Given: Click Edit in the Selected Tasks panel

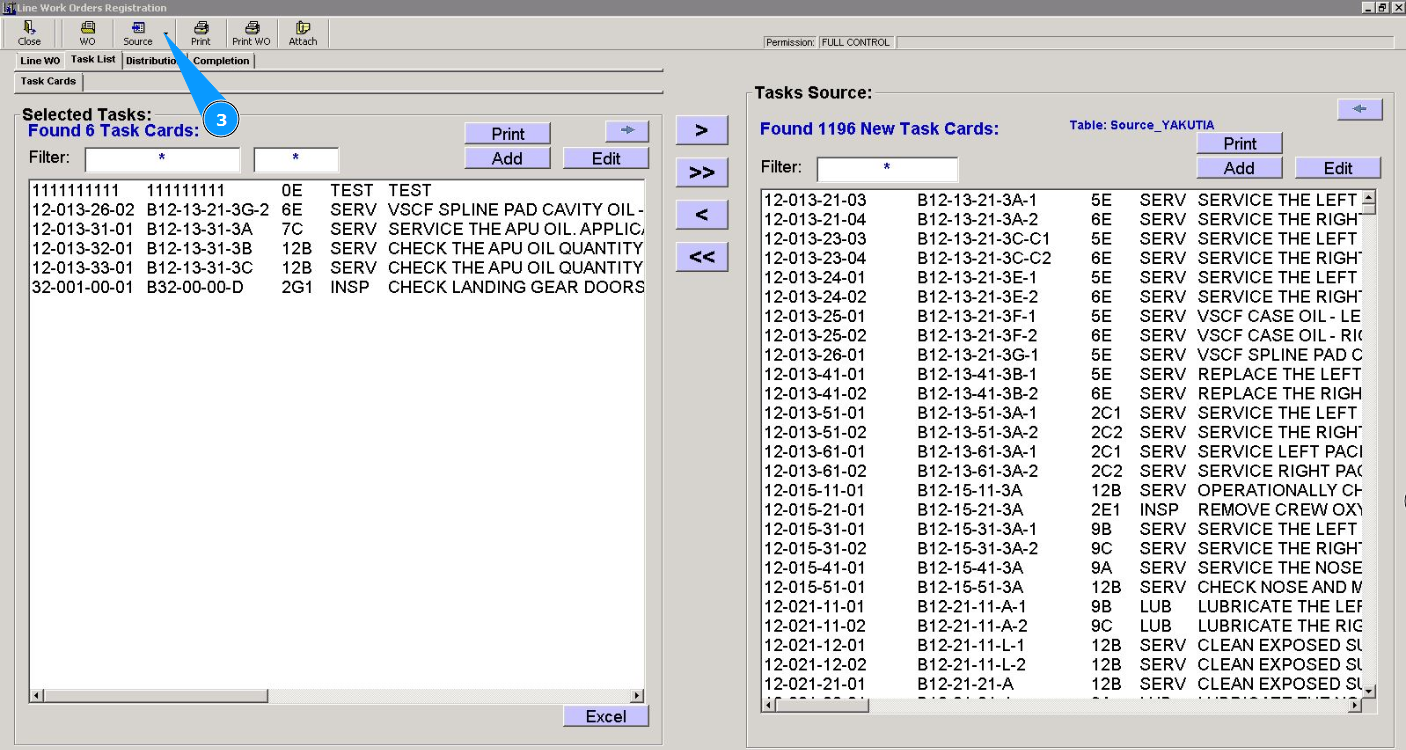Looking at the screenshot, I should [x=606, y=158].
